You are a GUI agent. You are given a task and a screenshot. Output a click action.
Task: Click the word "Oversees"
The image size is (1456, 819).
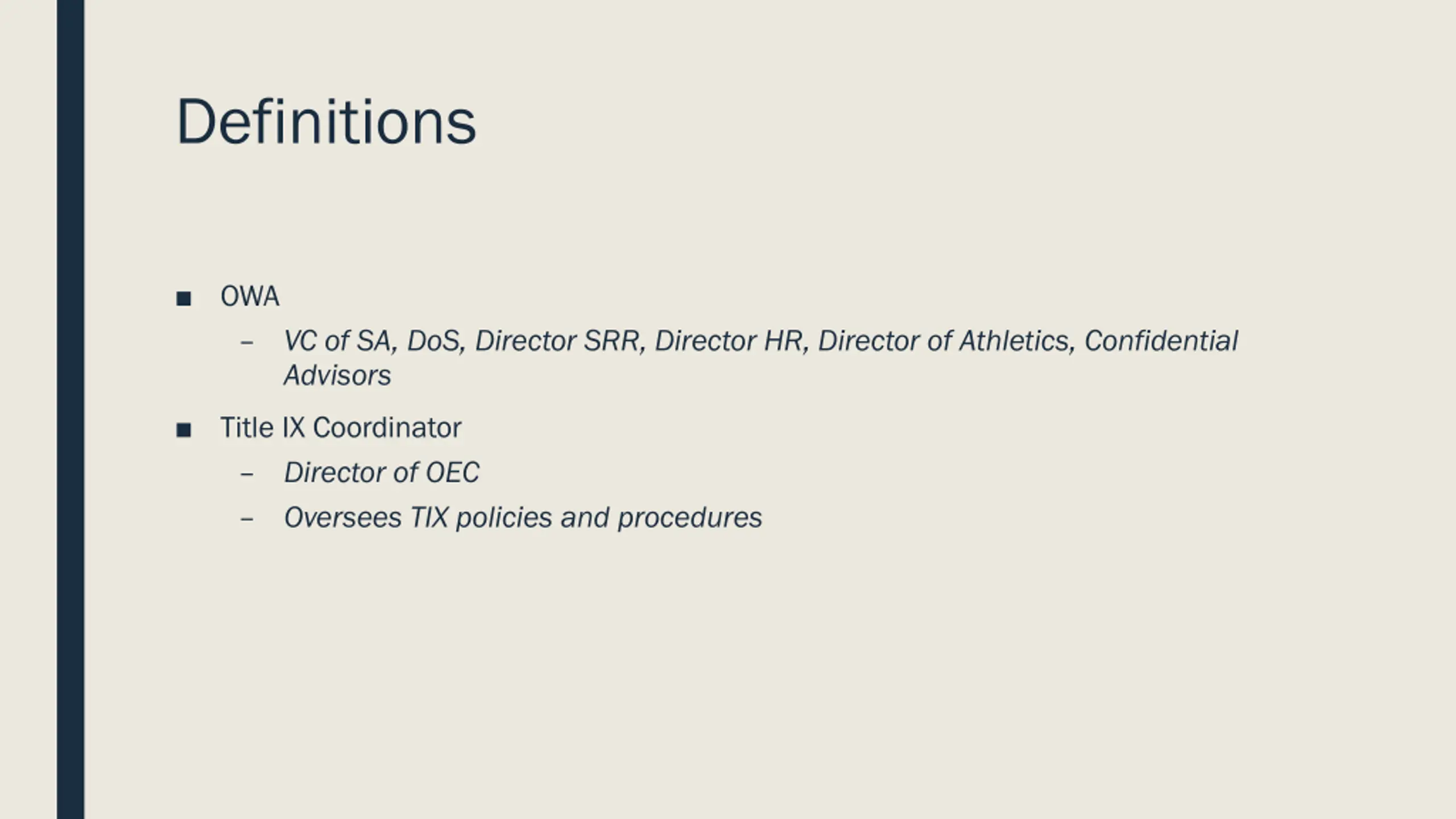coord(343,518)
